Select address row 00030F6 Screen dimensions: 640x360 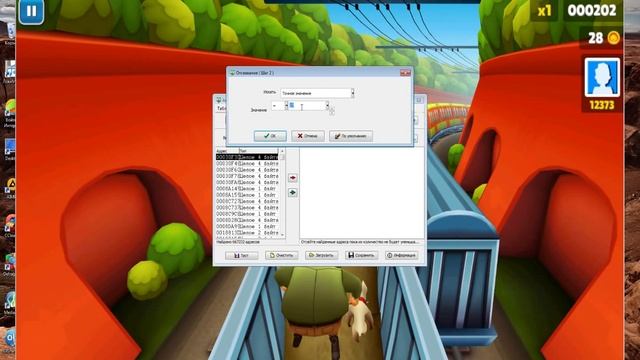tap(247, 170)
